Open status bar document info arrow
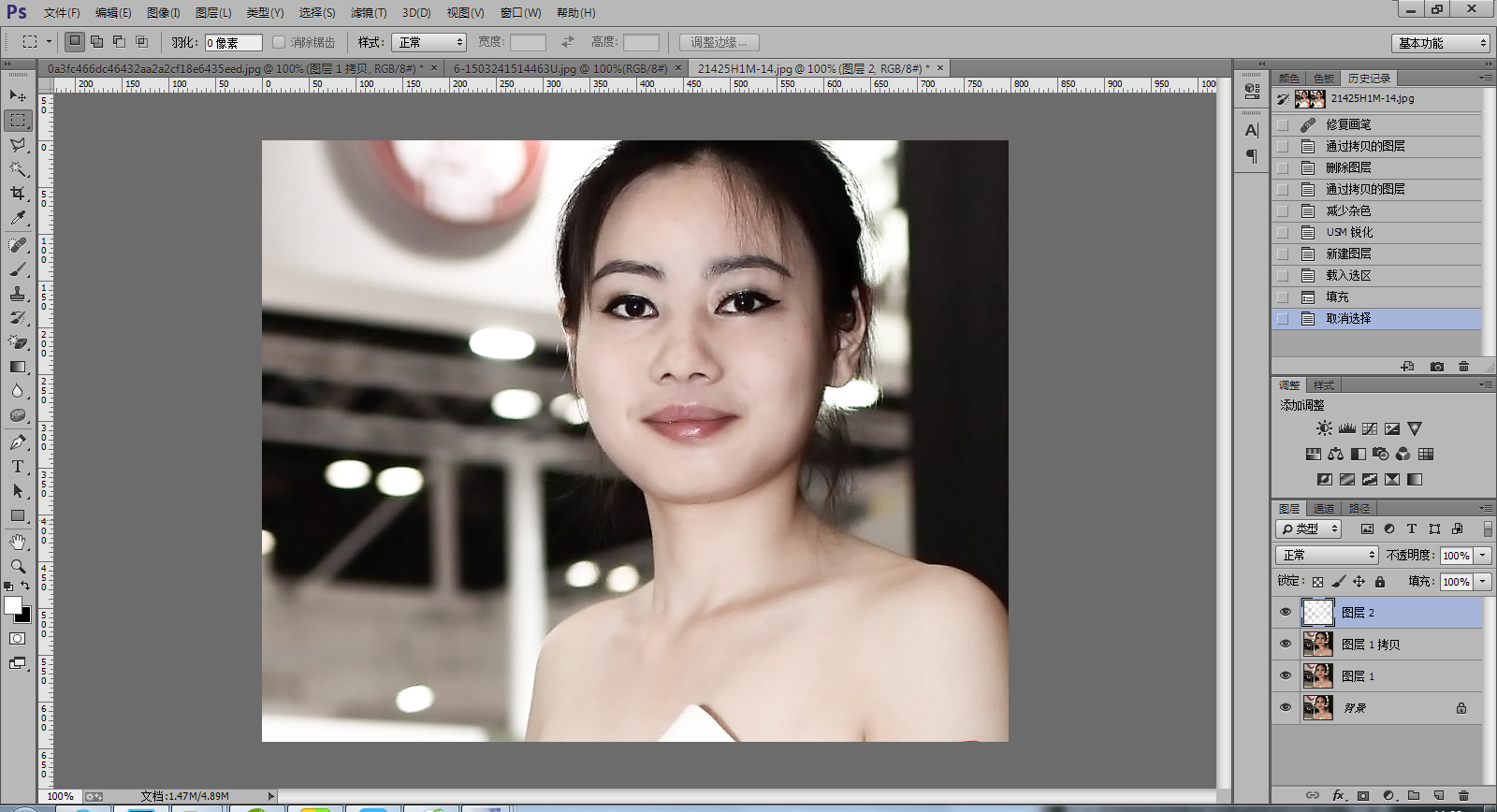1497x812 pixels. (x=271, y=796)
